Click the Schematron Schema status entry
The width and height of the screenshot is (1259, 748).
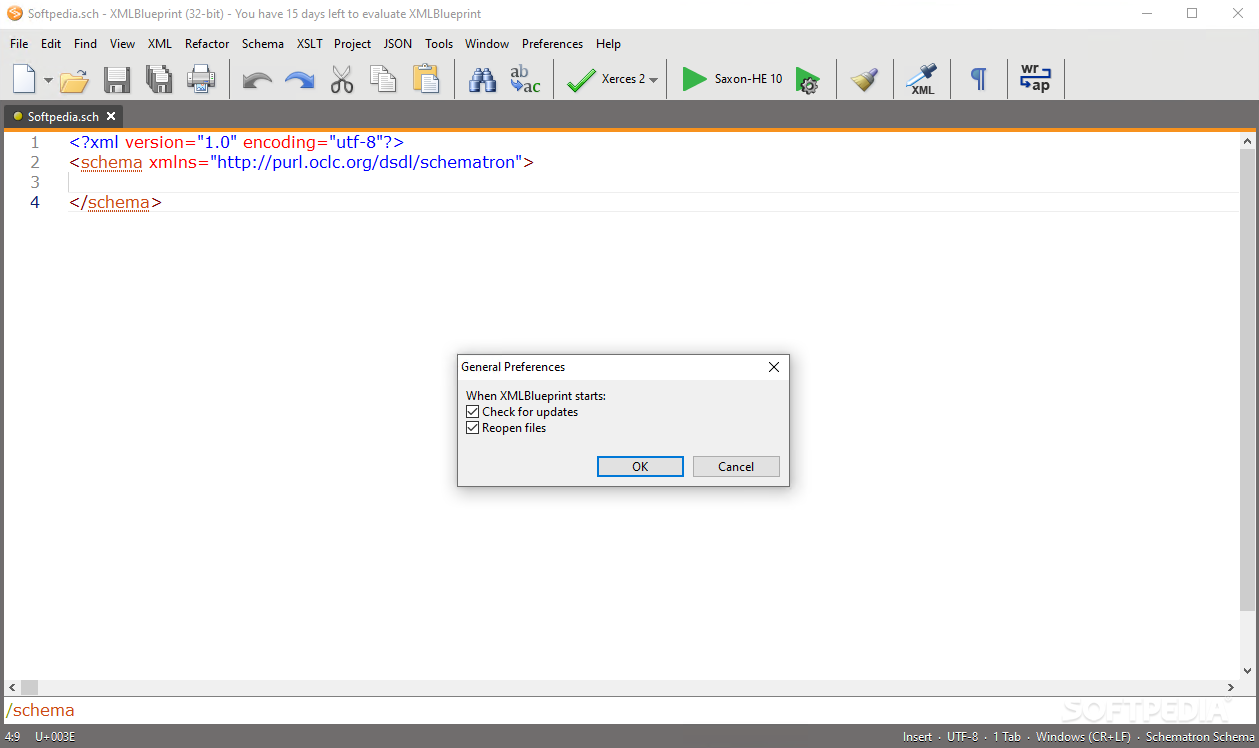click(x=1200, y=737)
